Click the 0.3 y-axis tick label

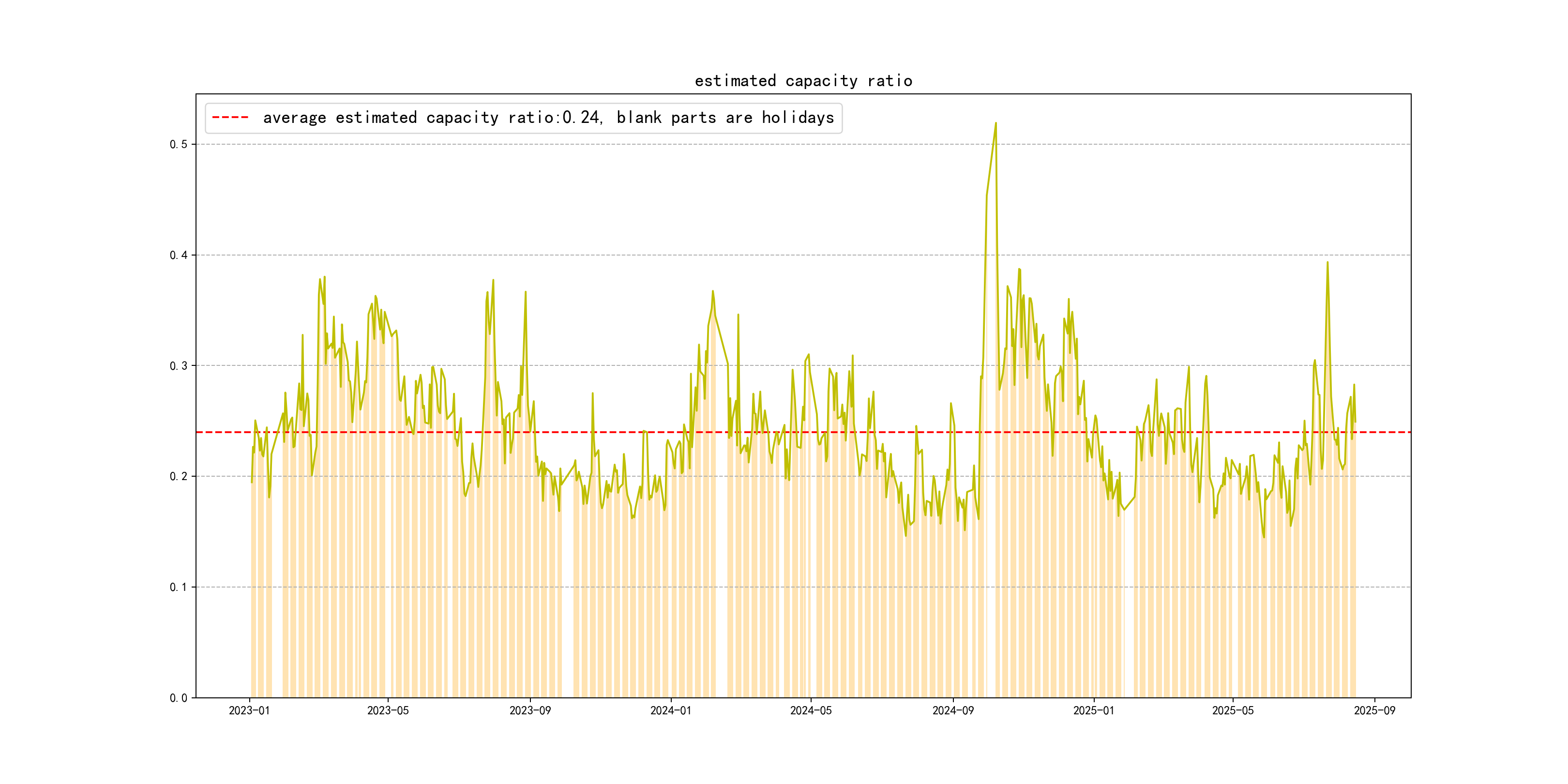coord(179,366)
